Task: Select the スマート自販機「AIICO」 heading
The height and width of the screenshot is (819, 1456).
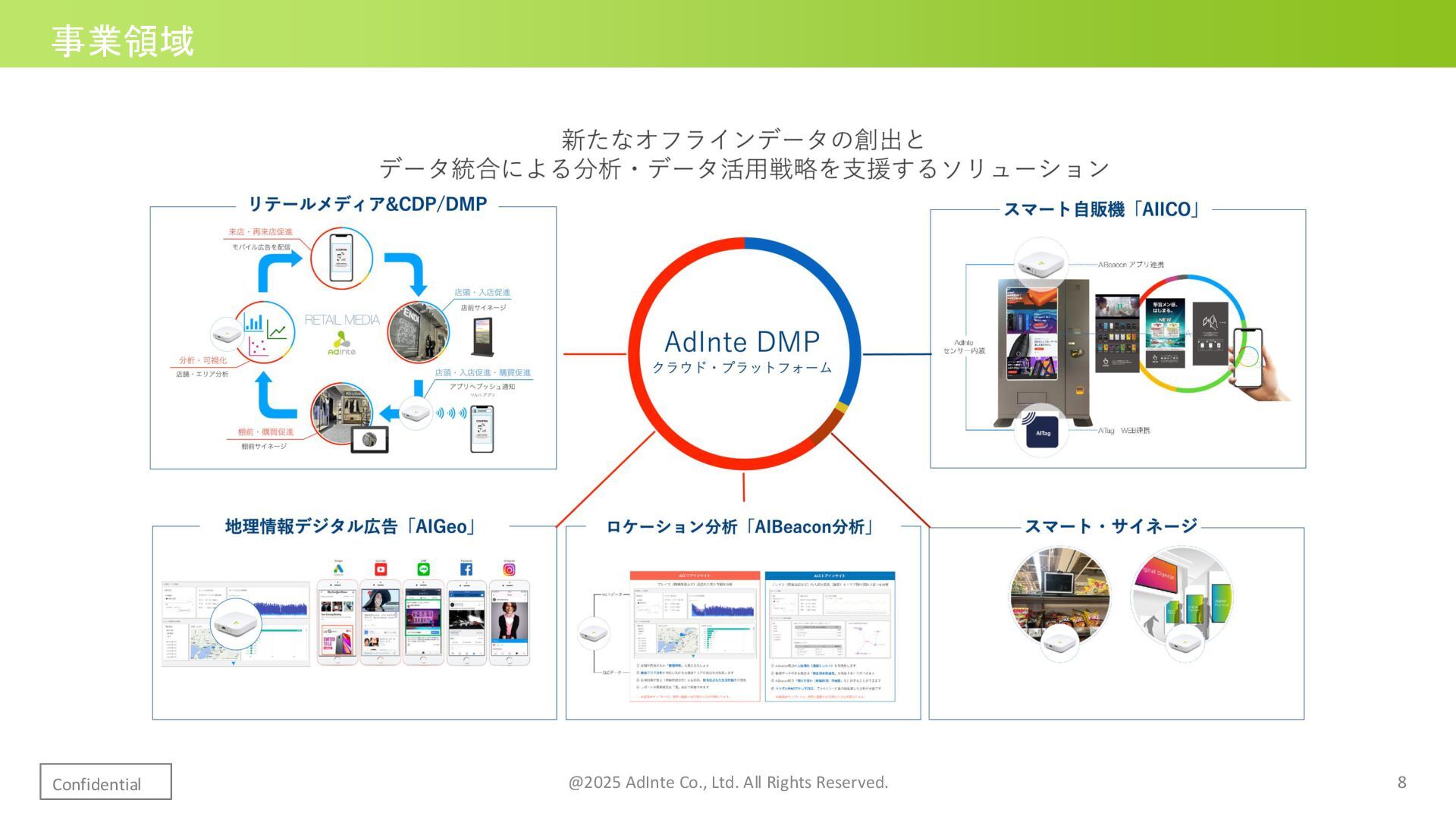Action: [1102, 209]
